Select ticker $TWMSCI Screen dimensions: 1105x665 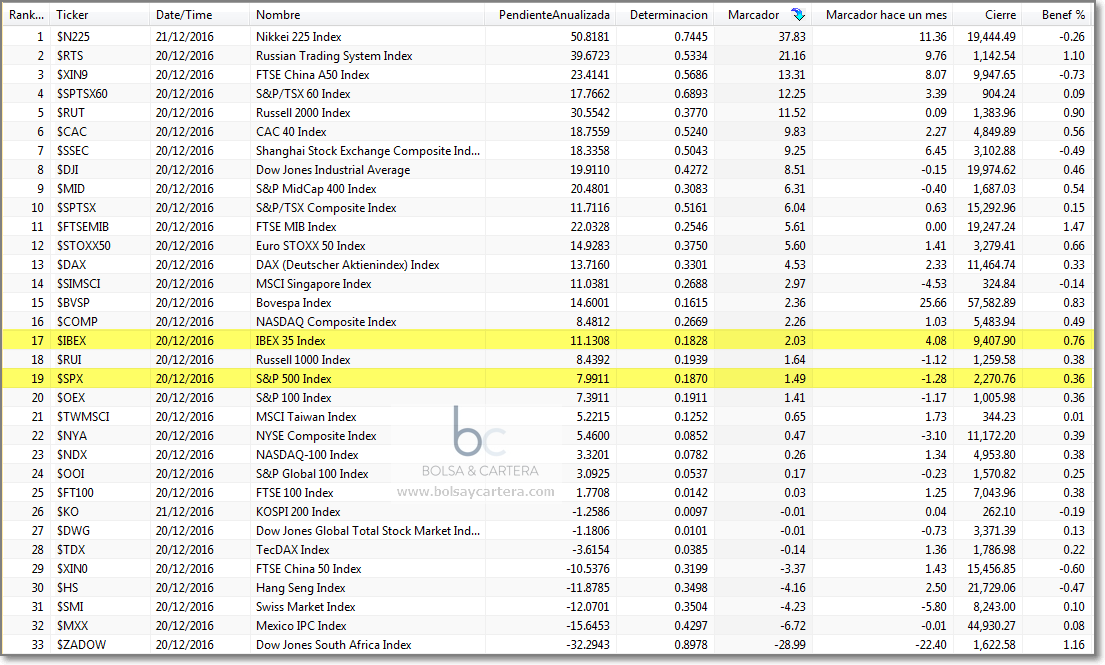(x=83, y=417)
